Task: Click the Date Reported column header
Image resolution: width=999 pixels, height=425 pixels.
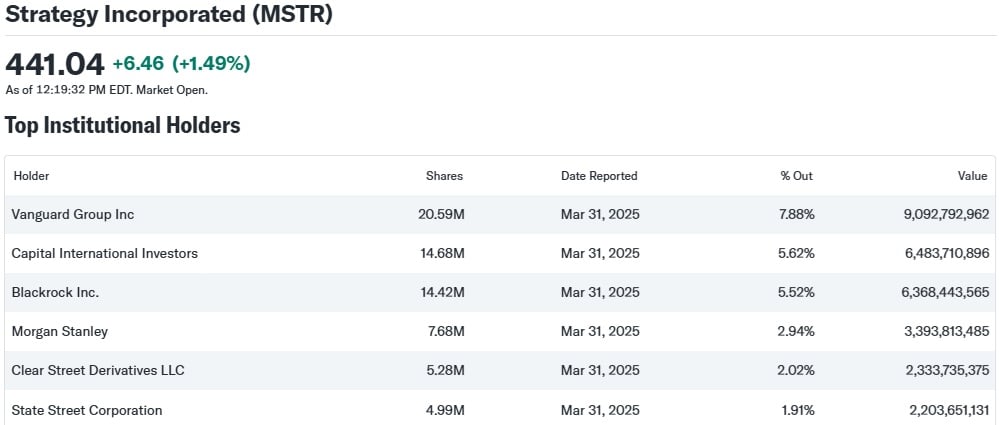Action: pyautogui.click(x=599, y=176)
